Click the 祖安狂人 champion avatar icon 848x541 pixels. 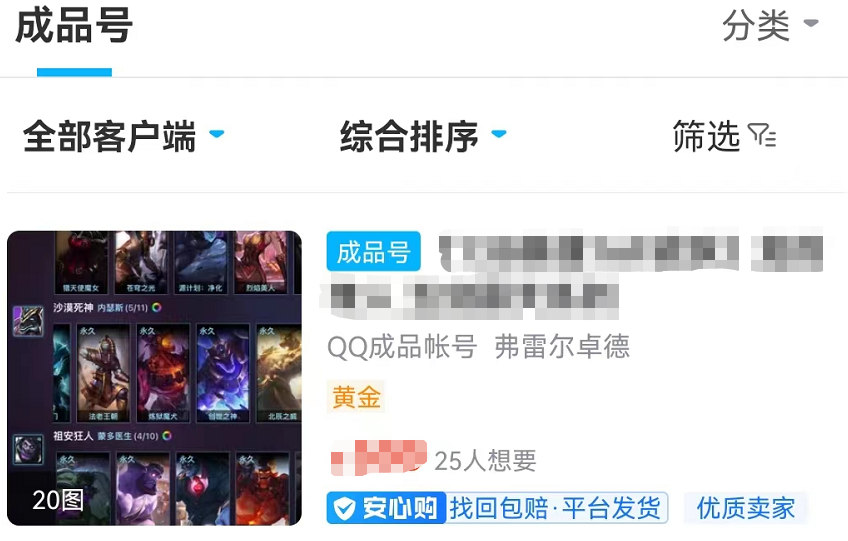pyautogui.click(x=28, y=448)
